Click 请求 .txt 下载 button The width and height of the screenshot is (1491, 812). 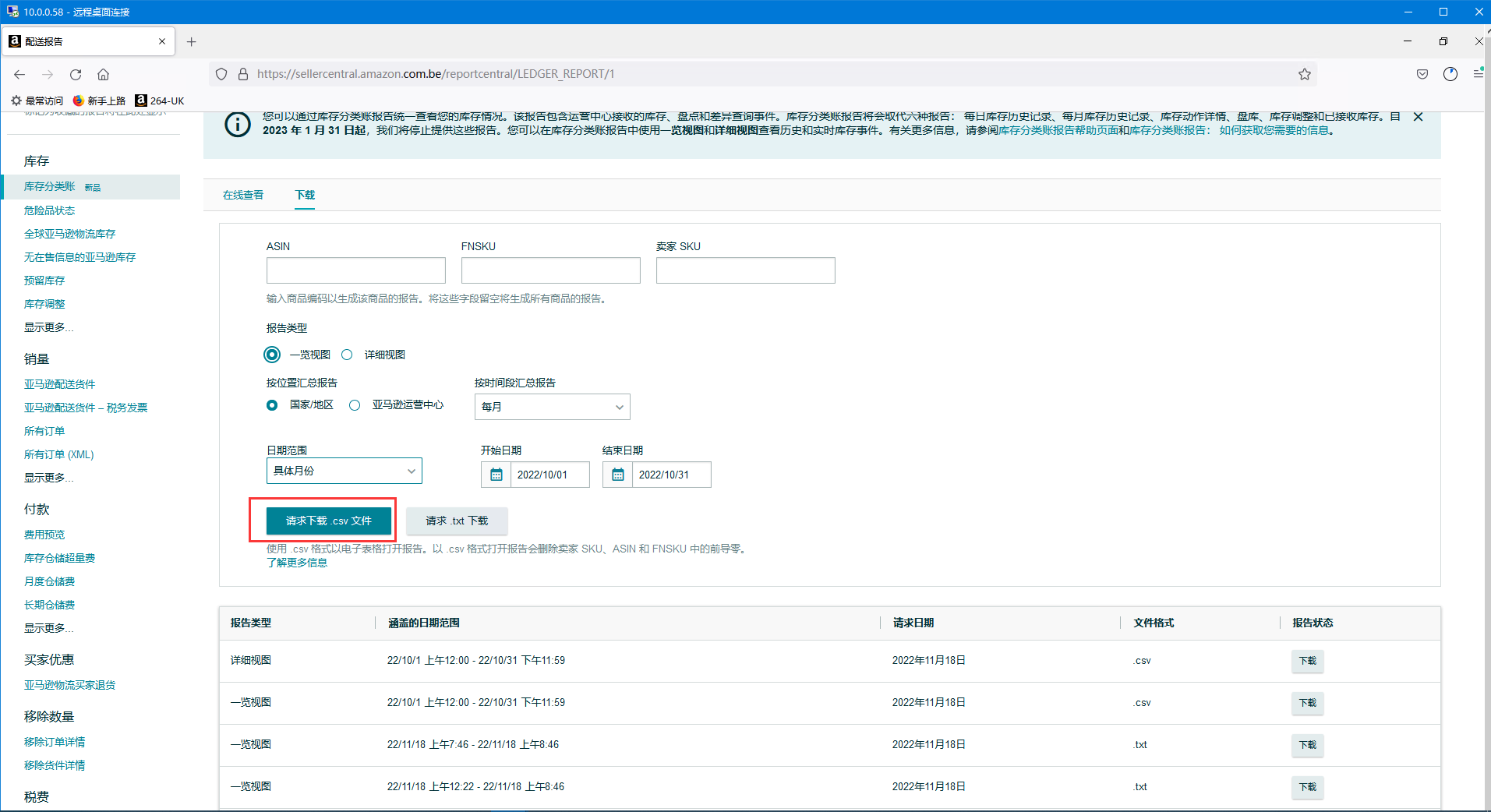pos(457,521)
